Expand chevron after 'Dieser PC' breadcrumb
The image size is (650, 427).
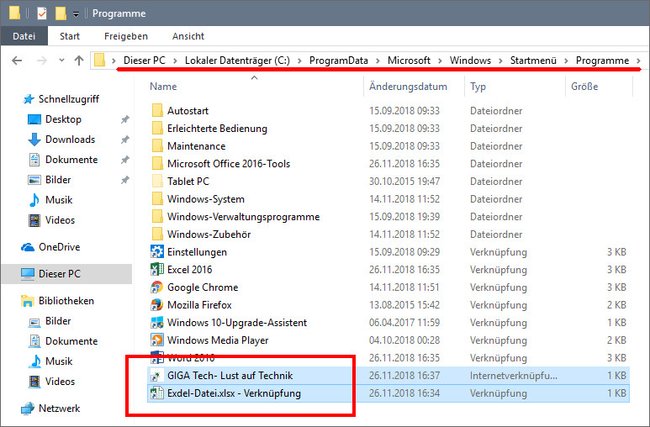click(x=175, y=61)
